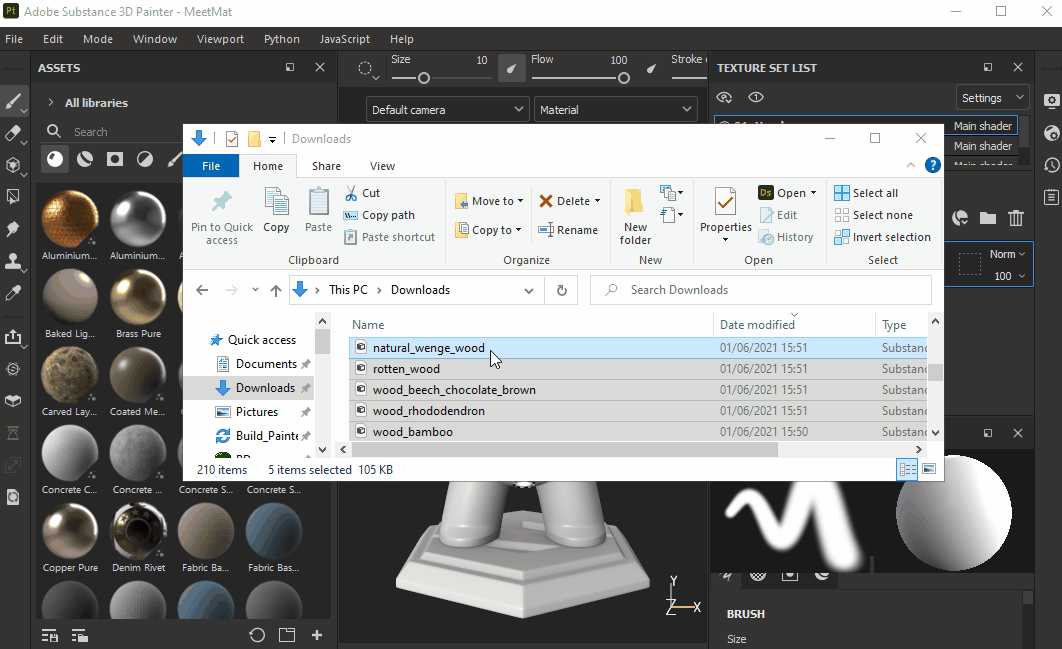This screenshot has width=1062, height=649.
Task: Adjust the brush Size slider handle
Action: (x=424, y=78)
